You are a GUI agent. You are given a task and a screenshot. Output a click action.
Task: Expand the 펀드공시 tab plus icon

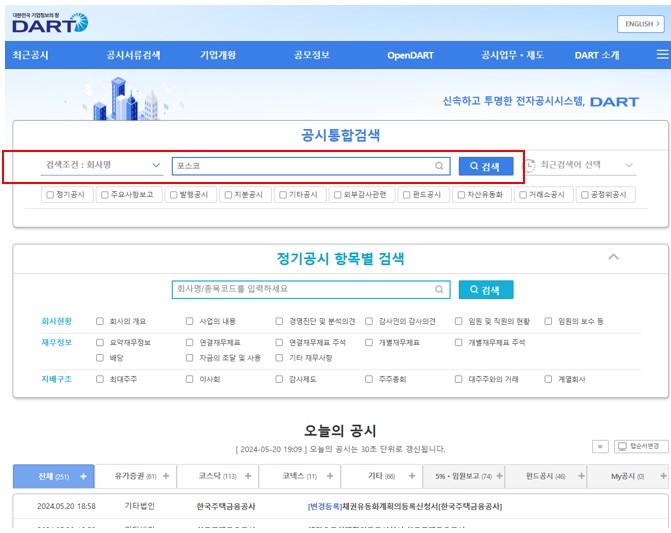point(581,476)
